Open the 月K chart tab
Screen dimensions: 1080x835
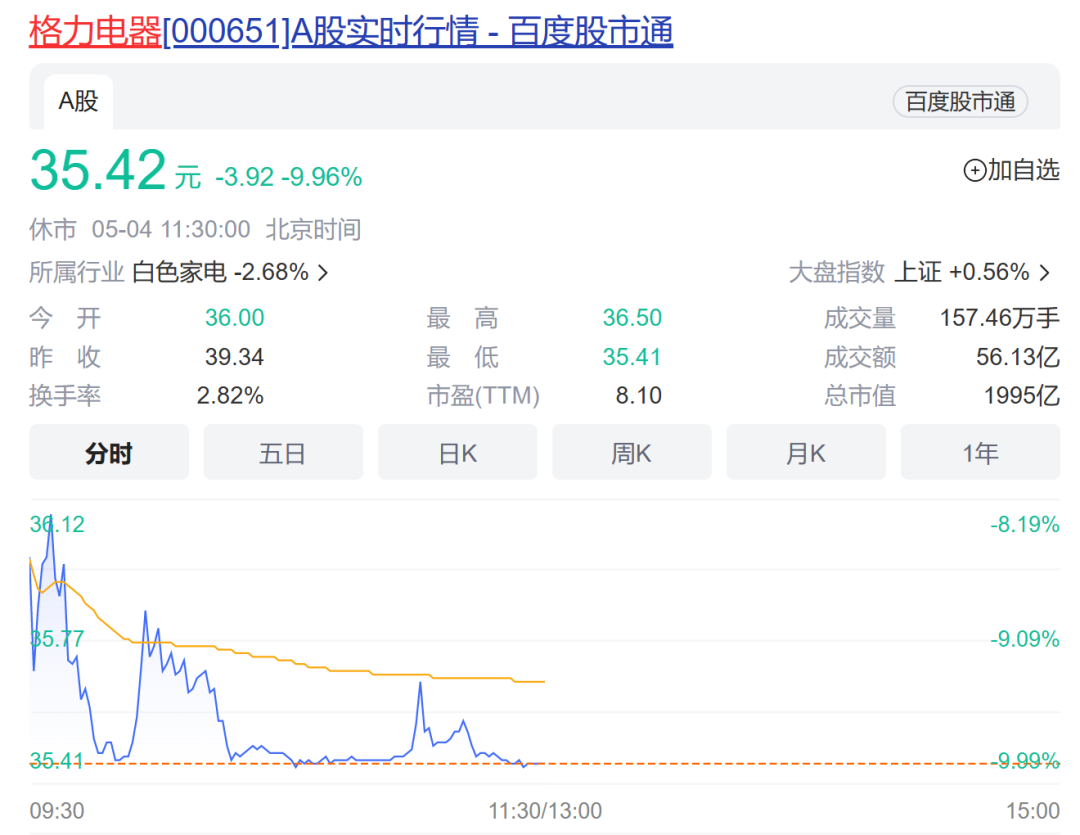click(x=806, y=453)
